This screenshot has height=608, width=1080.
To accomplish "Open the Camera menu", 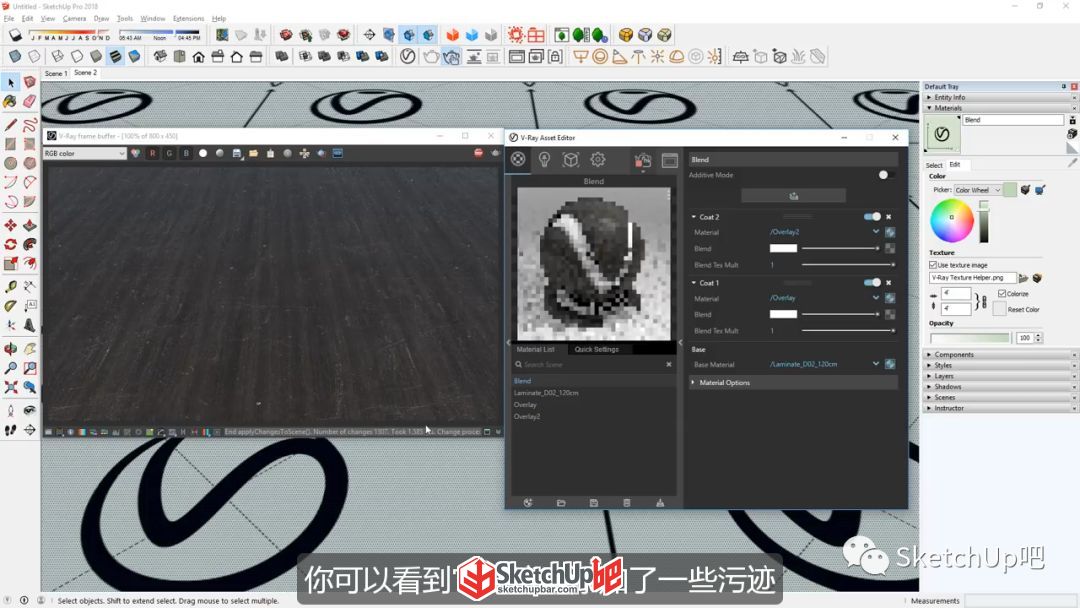I will pos(74,19).
